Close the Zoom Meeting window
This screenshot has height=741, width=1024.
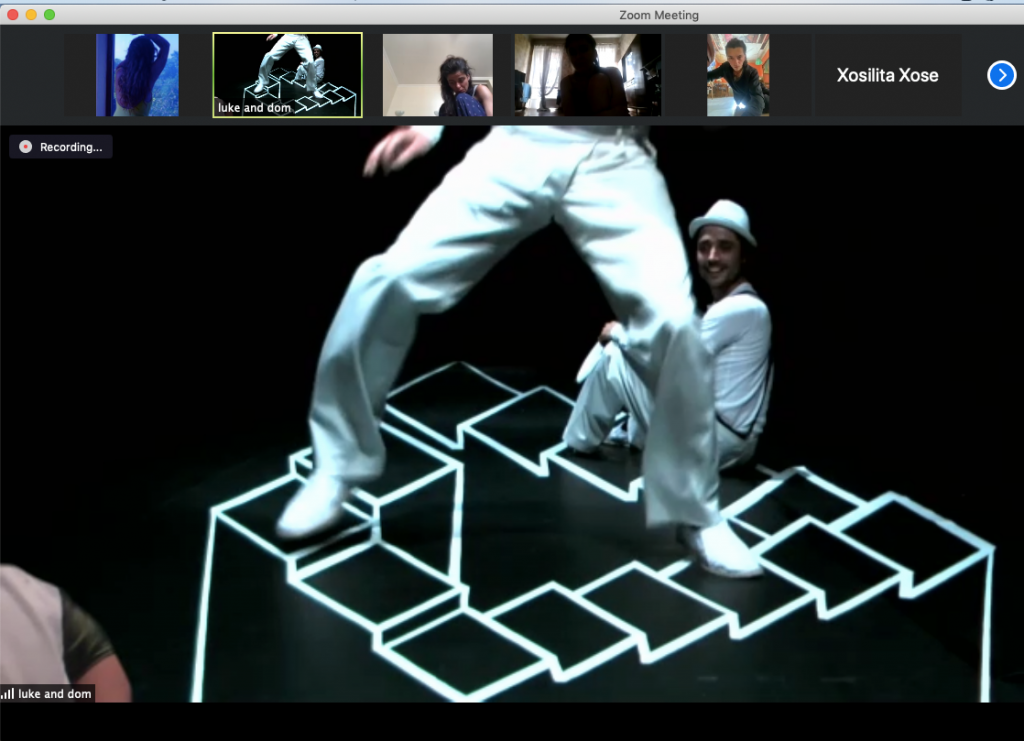tap(13, 14)
